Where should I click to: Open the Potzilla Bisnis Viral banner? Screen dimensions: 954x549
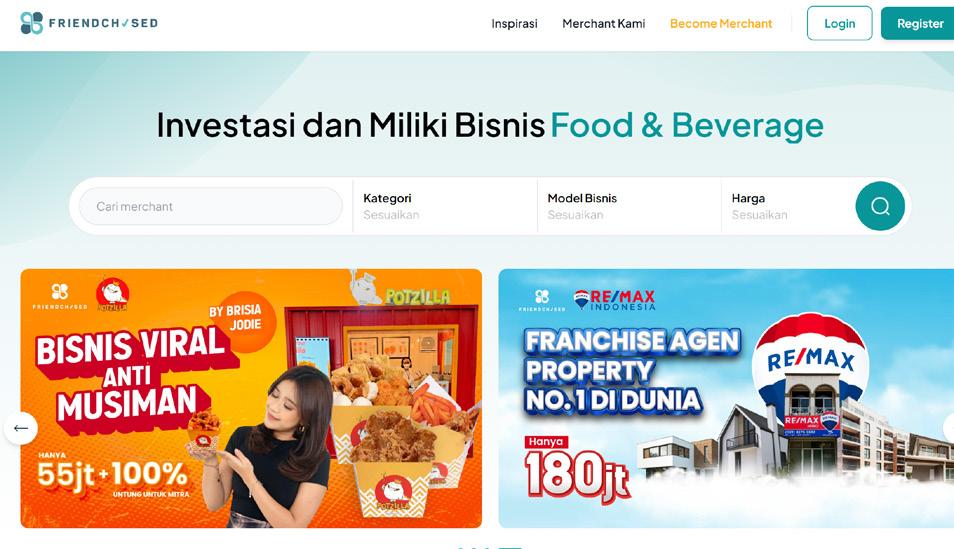coord(251,398)
